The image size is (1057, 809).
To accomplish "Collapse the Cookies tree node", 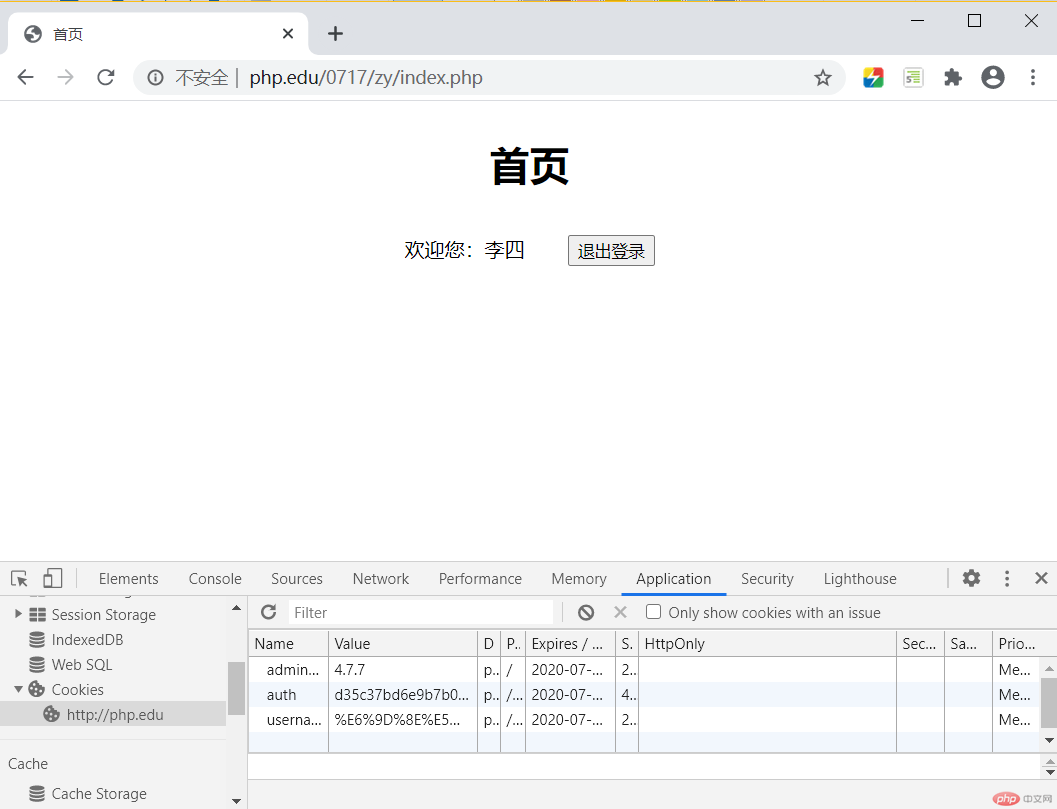I will point(18,689).
